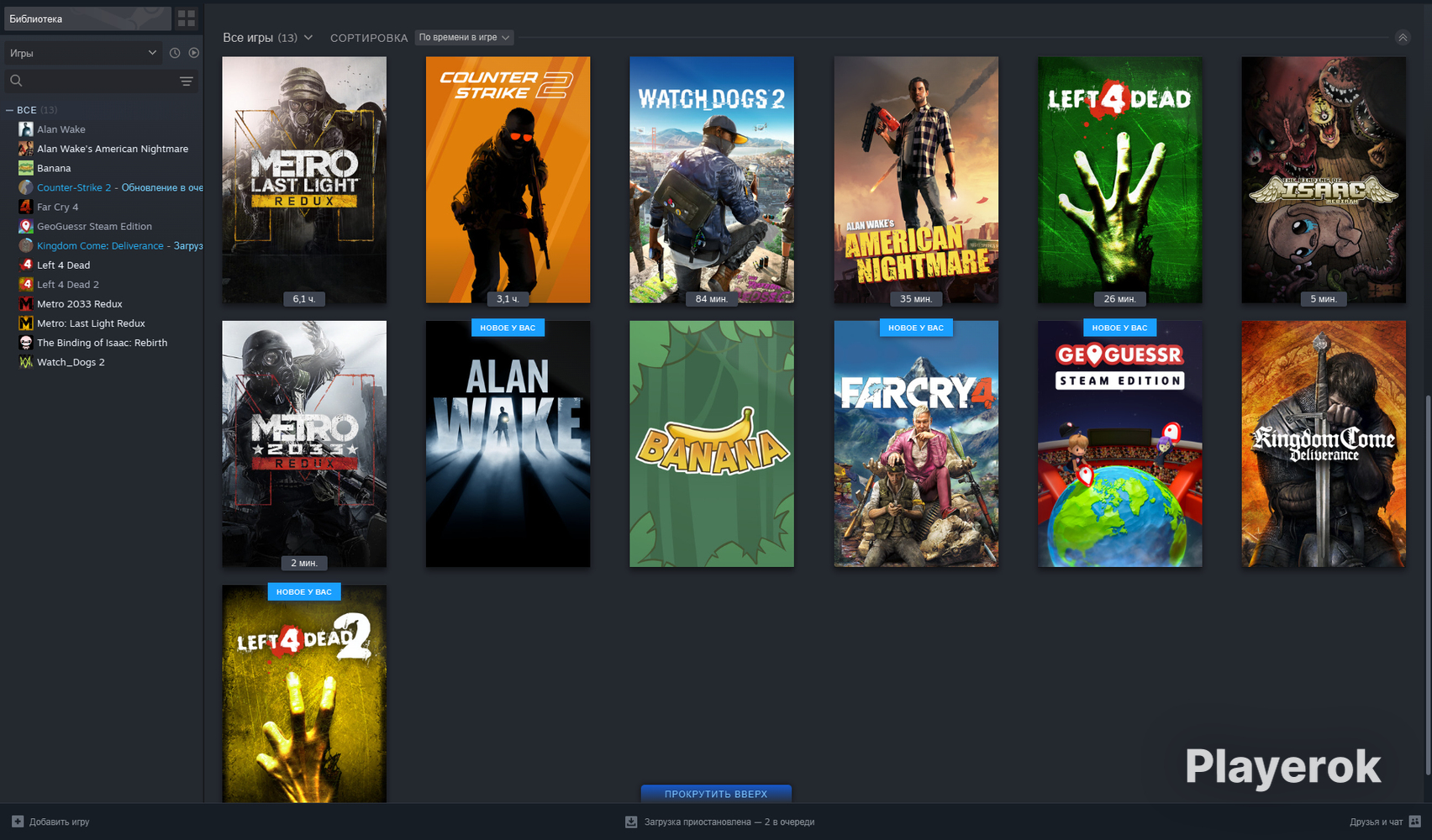Select Alan Wake in the game list
Viewport: 1432px width, 840px height.
click(x=61, y=129)
